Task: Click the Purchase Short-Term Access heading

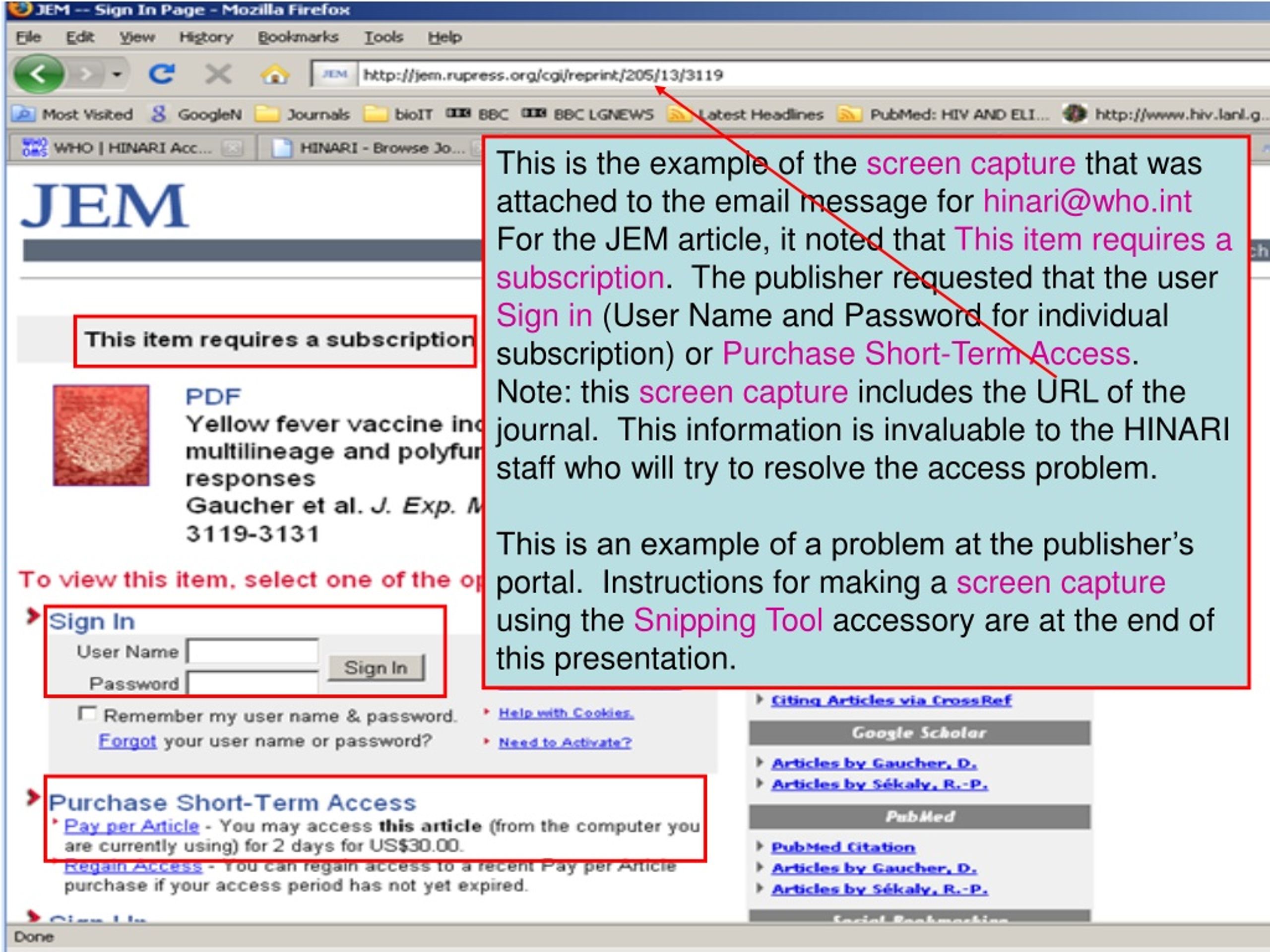Action: (233, 803)
